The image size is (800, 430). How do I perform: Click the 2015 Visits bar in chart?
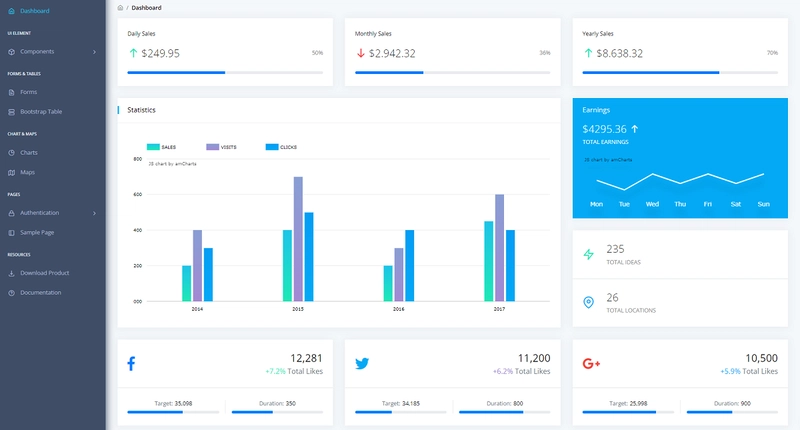coord(298,239)
